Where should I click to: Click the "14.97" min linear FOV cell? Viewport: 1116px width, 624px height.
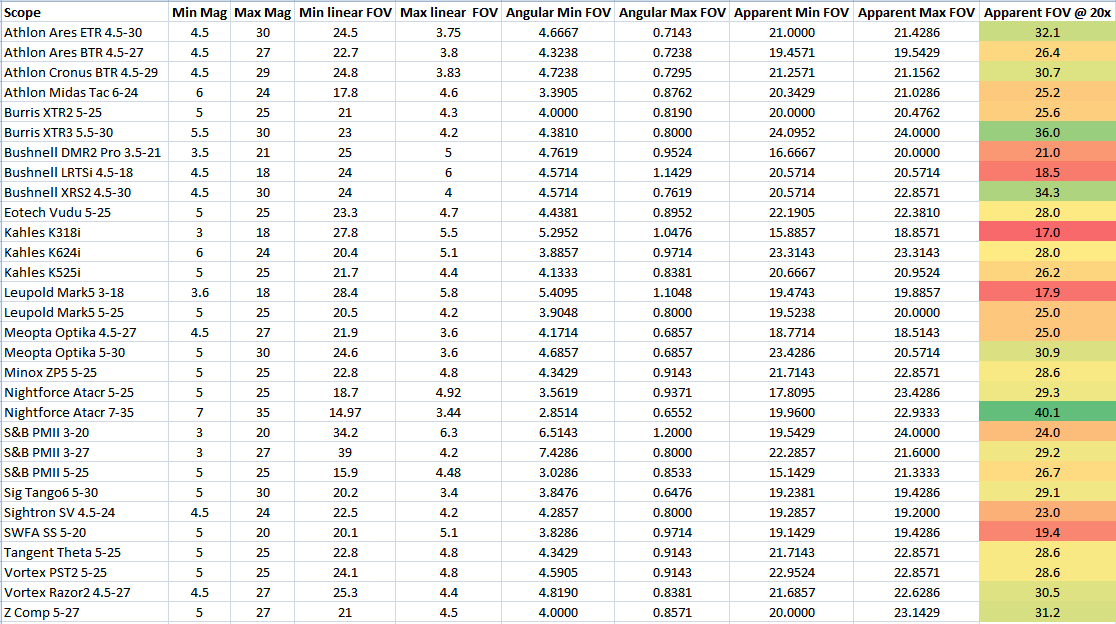[x=345, y=412]
